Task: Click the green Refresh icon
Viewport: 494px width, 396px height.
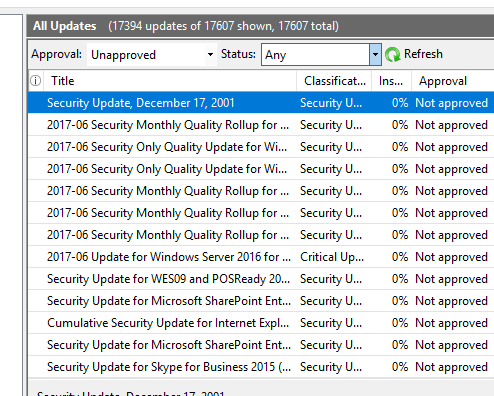Action: click(392, 54)
